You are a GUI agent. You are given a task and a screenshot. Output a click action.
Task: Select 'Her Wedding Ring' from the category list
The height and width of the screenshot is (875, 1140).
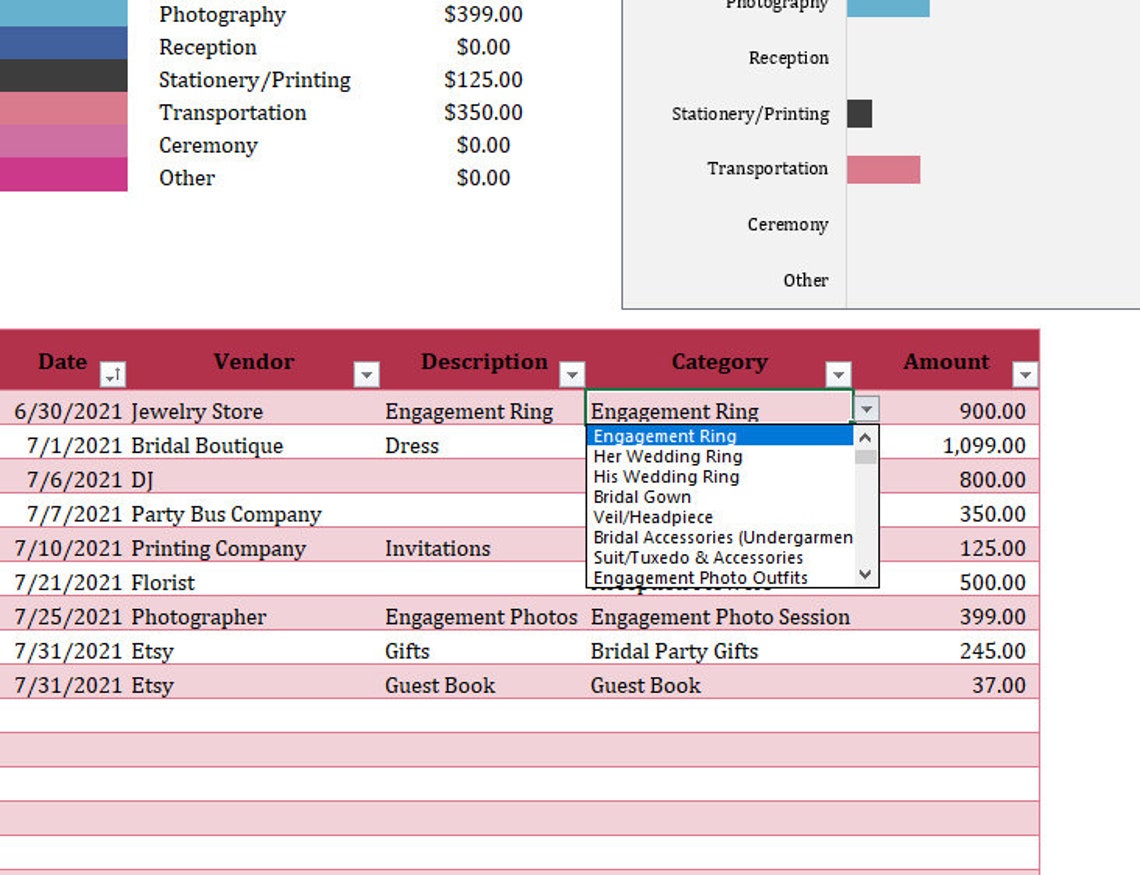[665, 456]
